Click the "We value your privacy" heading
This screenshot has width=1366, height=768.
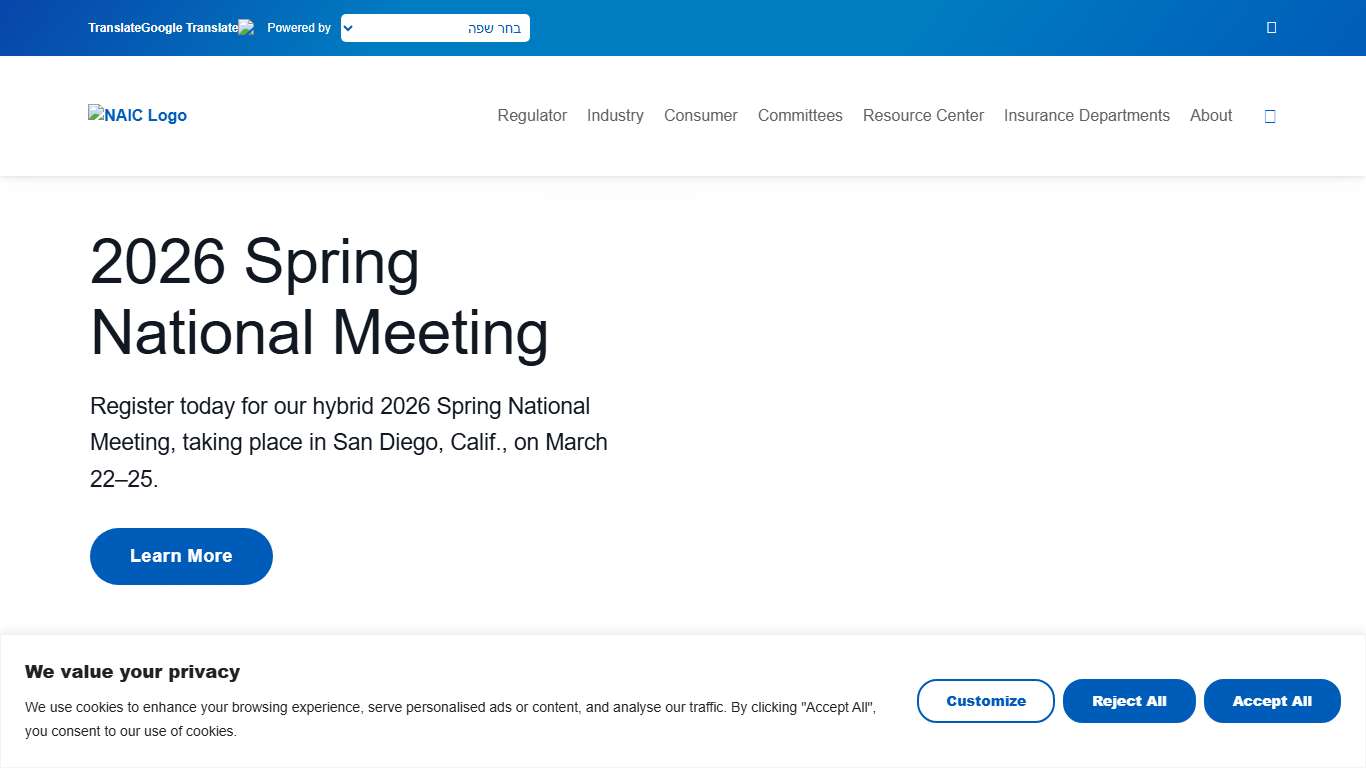pos(132,672)
